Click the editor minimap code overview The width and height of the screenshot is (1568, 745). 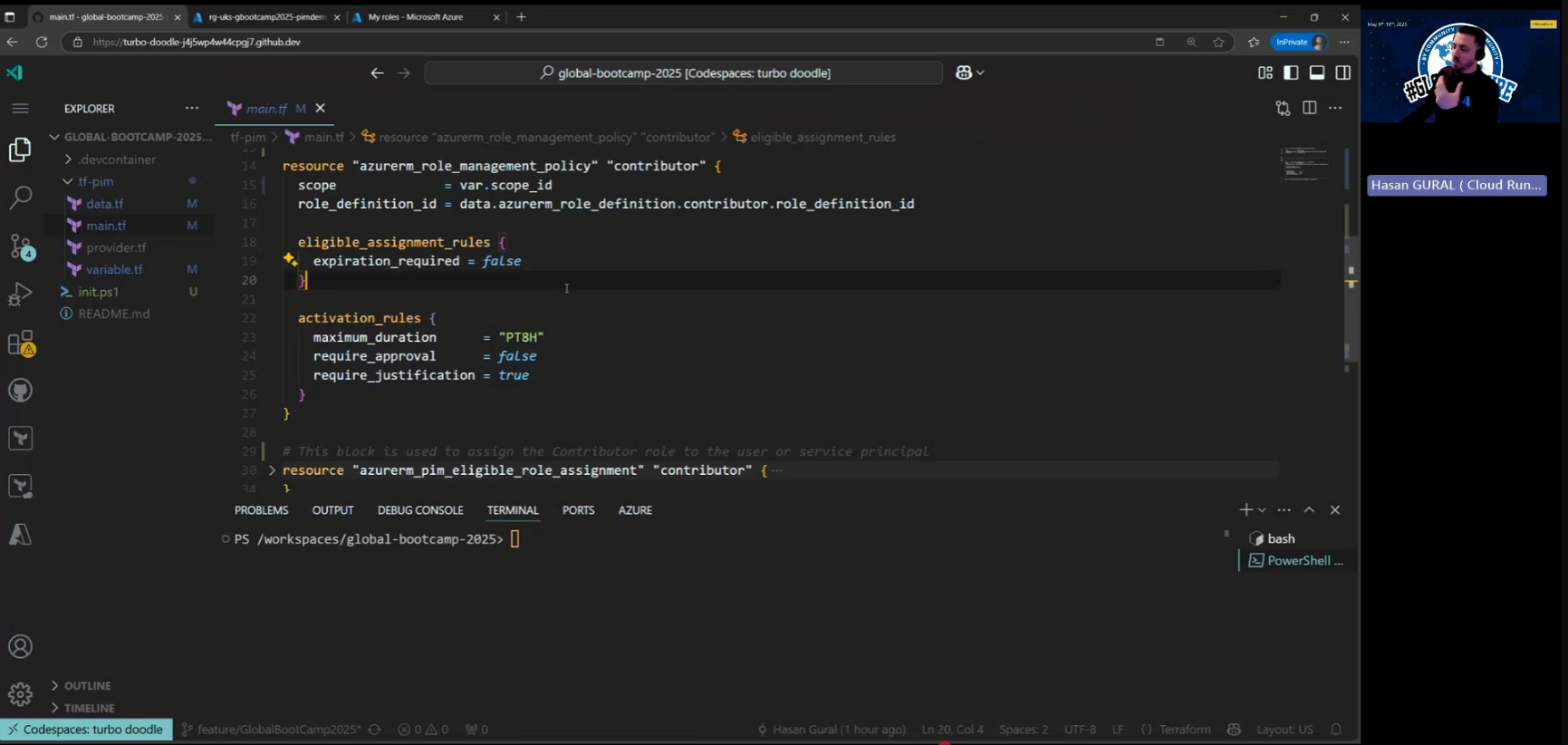1305,164
